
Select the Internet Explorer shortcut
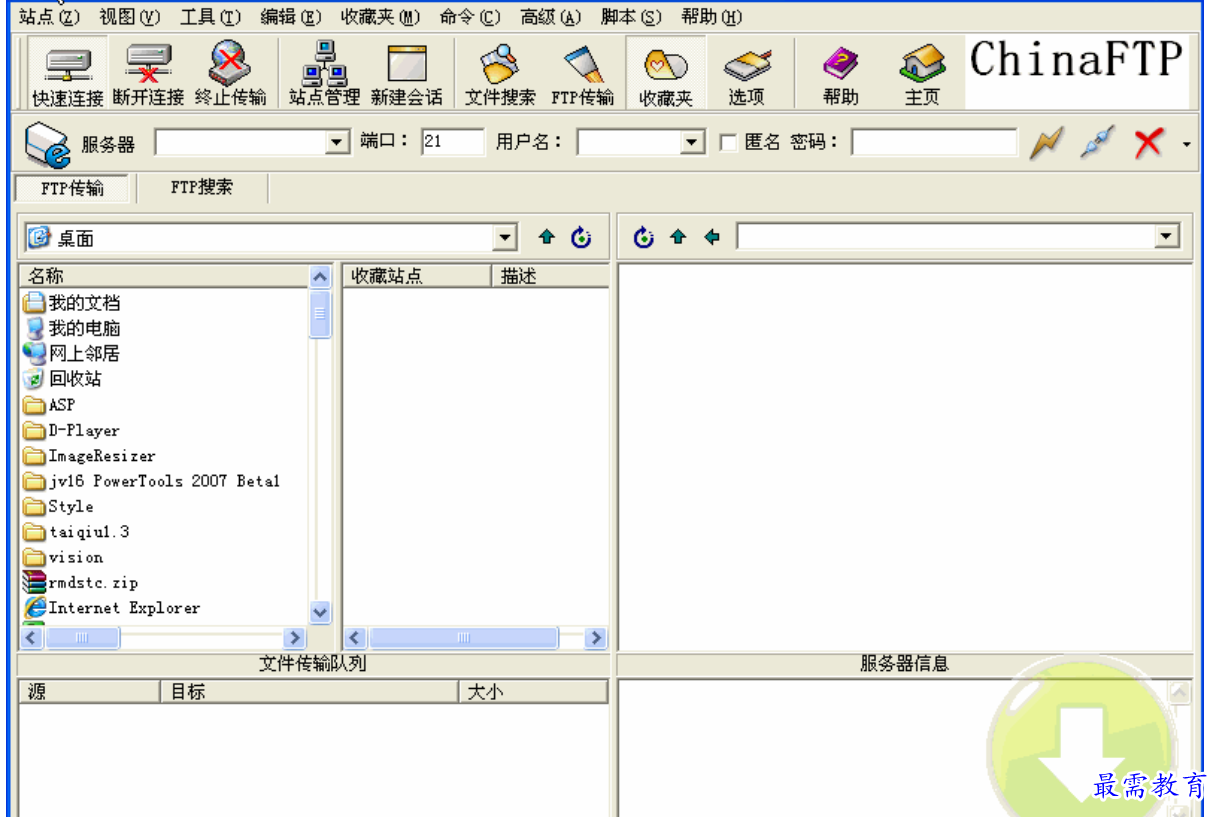[111, 608]
